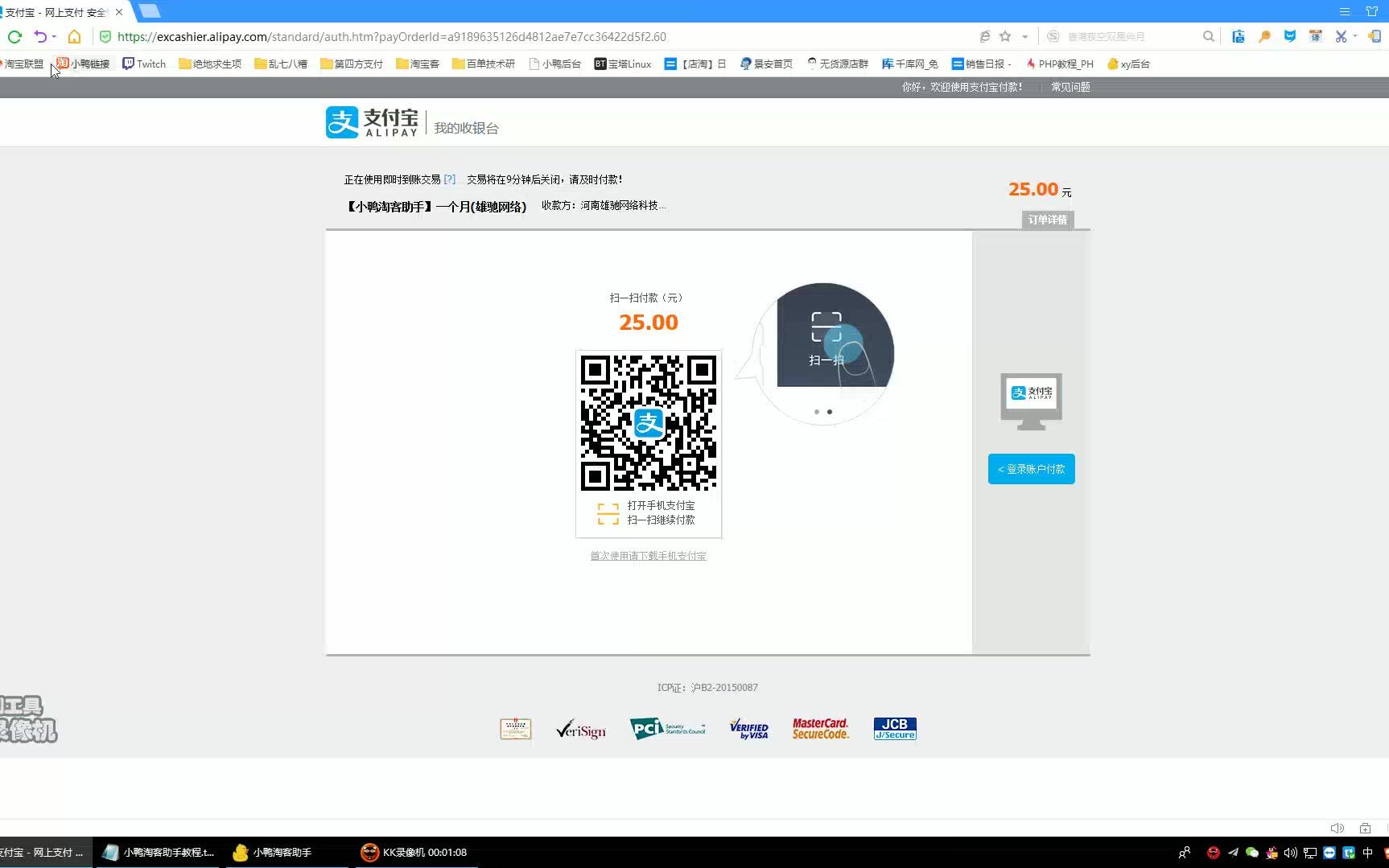Click inside the browser search box
This screenshot has width=1389, height=868.
(1131, 36)
